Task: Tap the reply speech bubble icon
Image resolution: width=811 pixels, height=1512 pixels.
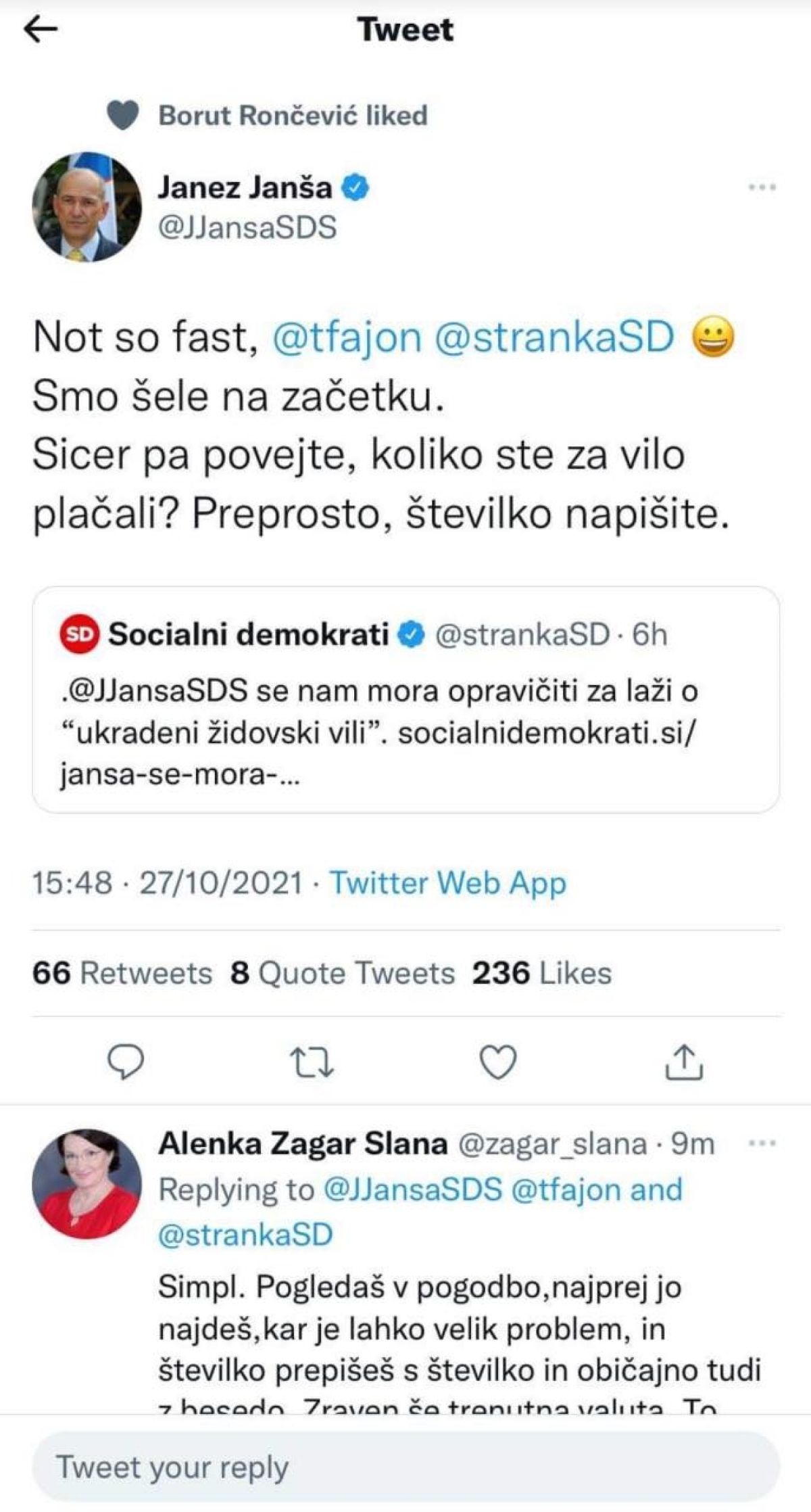Action: click(x=126, y=1062)
